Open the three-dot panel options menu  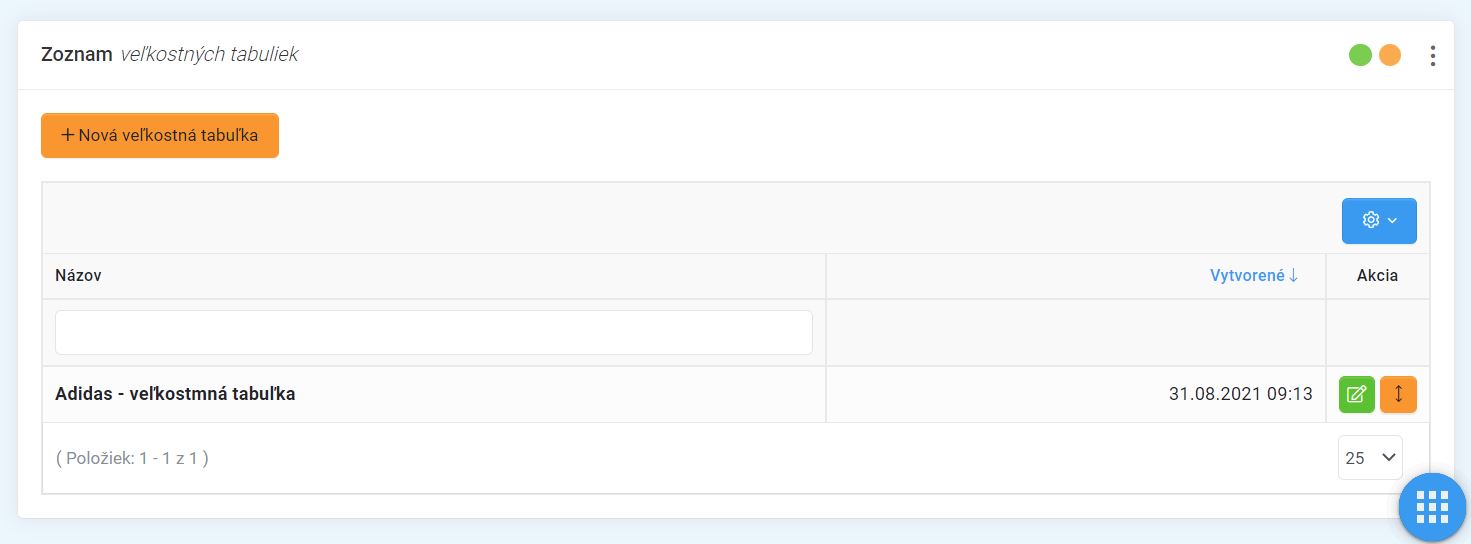1433,56
